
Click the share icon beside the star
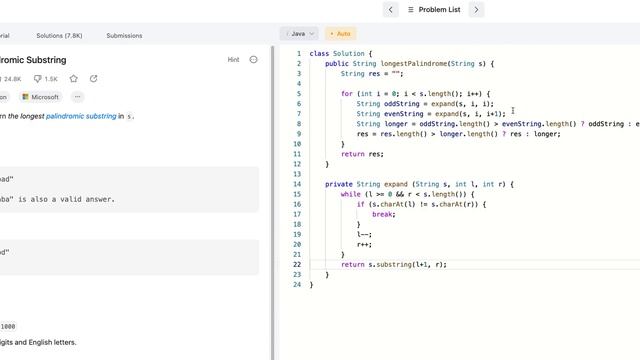pos(93,79)
